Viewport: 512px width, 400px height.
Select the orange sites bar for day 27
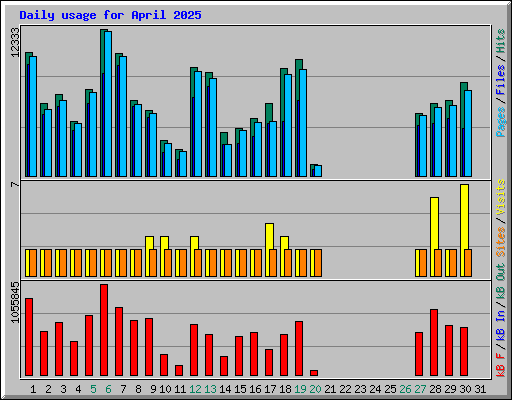423,263
